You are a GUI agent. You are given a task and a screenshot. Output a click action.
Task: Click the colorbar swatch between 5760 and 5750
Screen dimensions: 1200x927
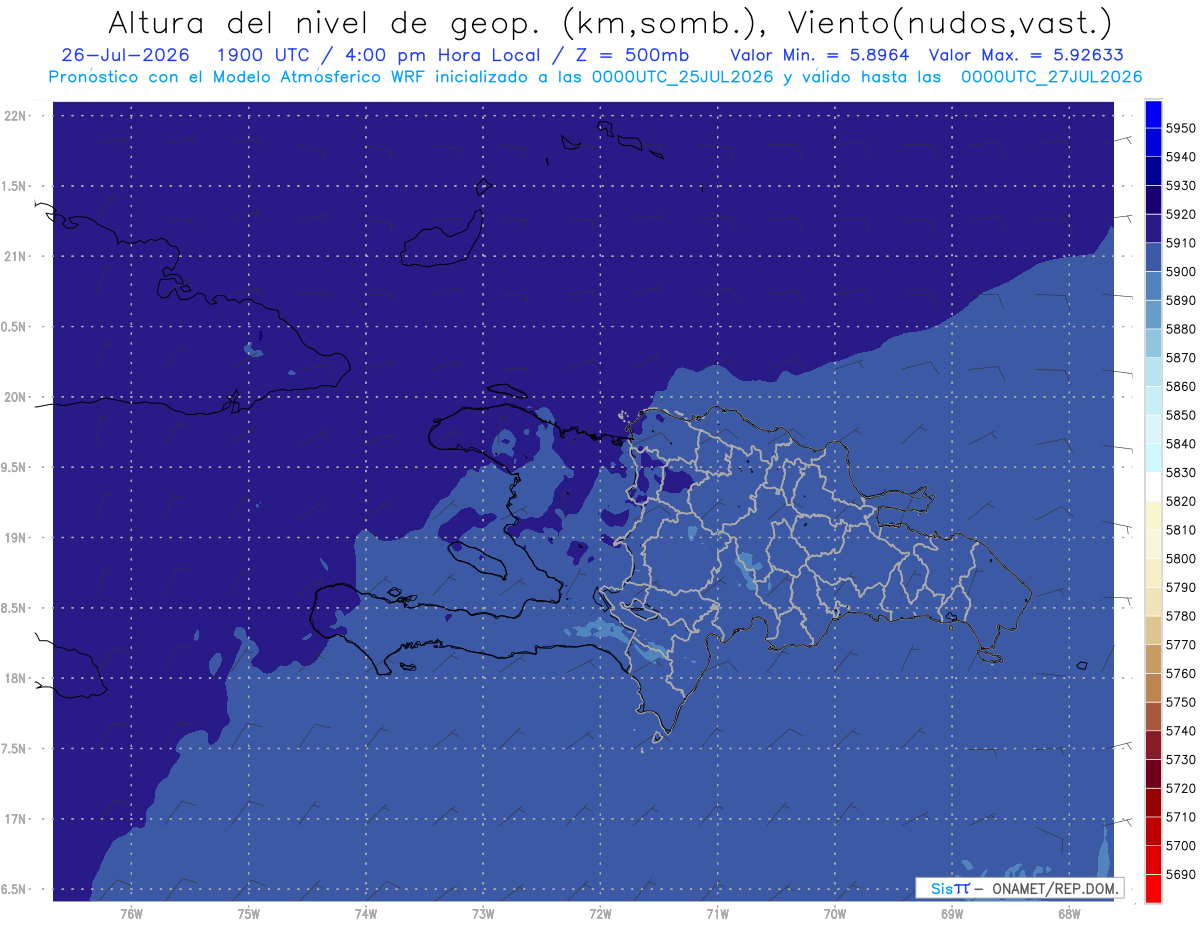coord(1153,687)
